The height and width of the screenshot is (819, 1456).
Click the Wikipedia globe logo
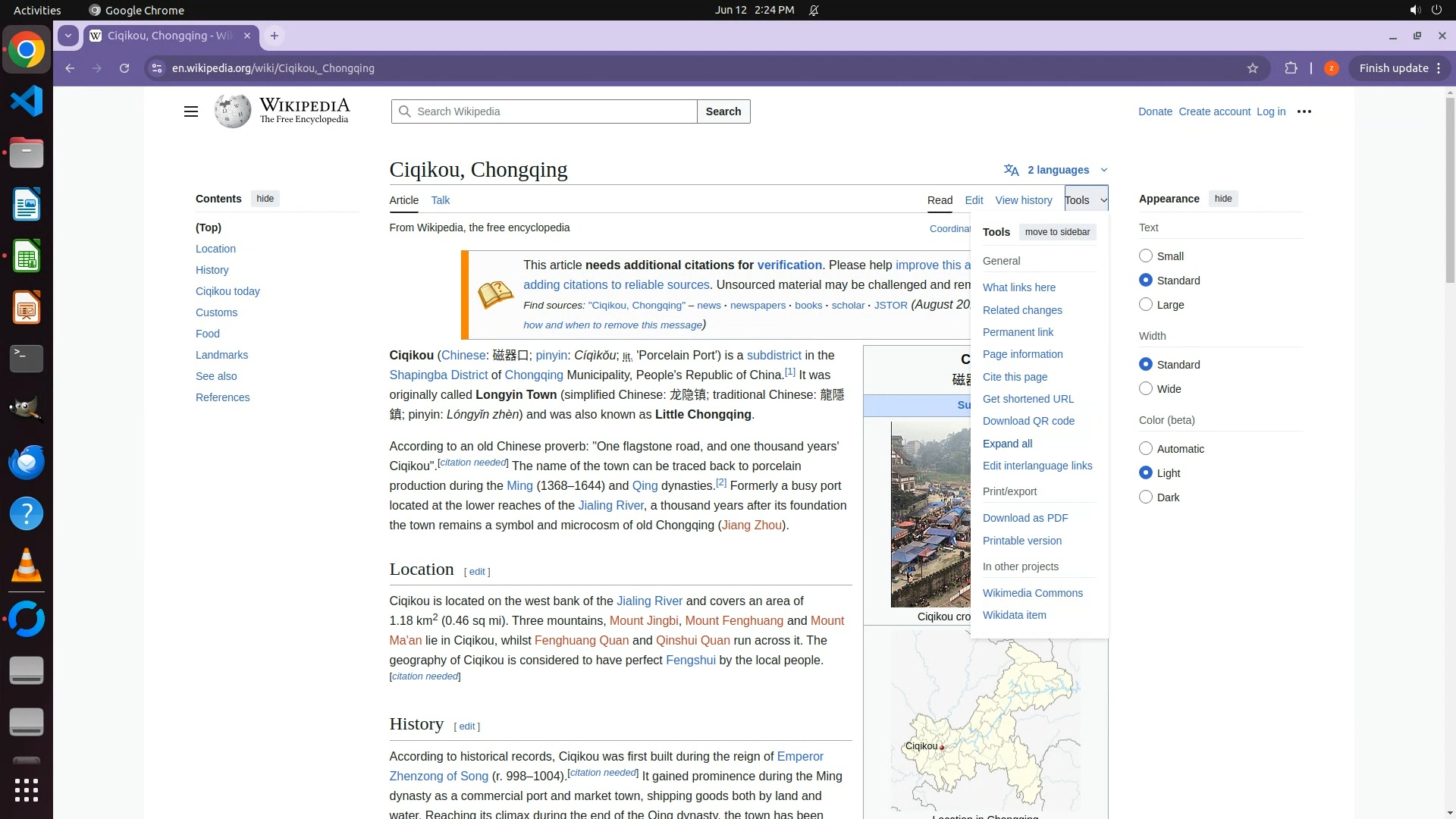pos(232,111)
